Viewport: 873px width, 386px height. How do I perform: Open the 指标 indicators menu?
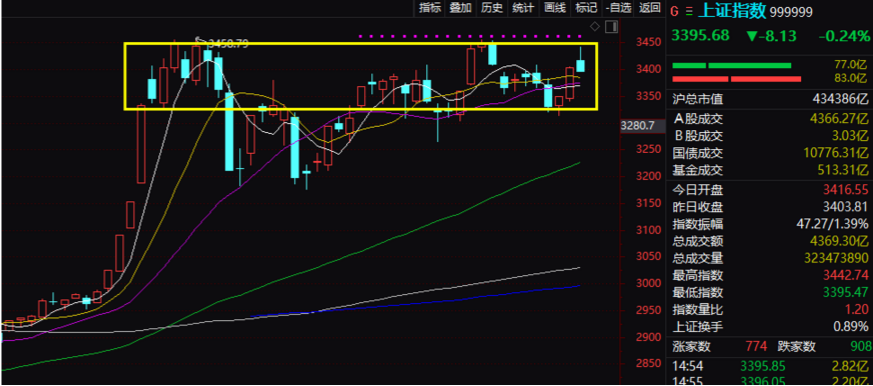pyautogui.click(x=430, y=8)
